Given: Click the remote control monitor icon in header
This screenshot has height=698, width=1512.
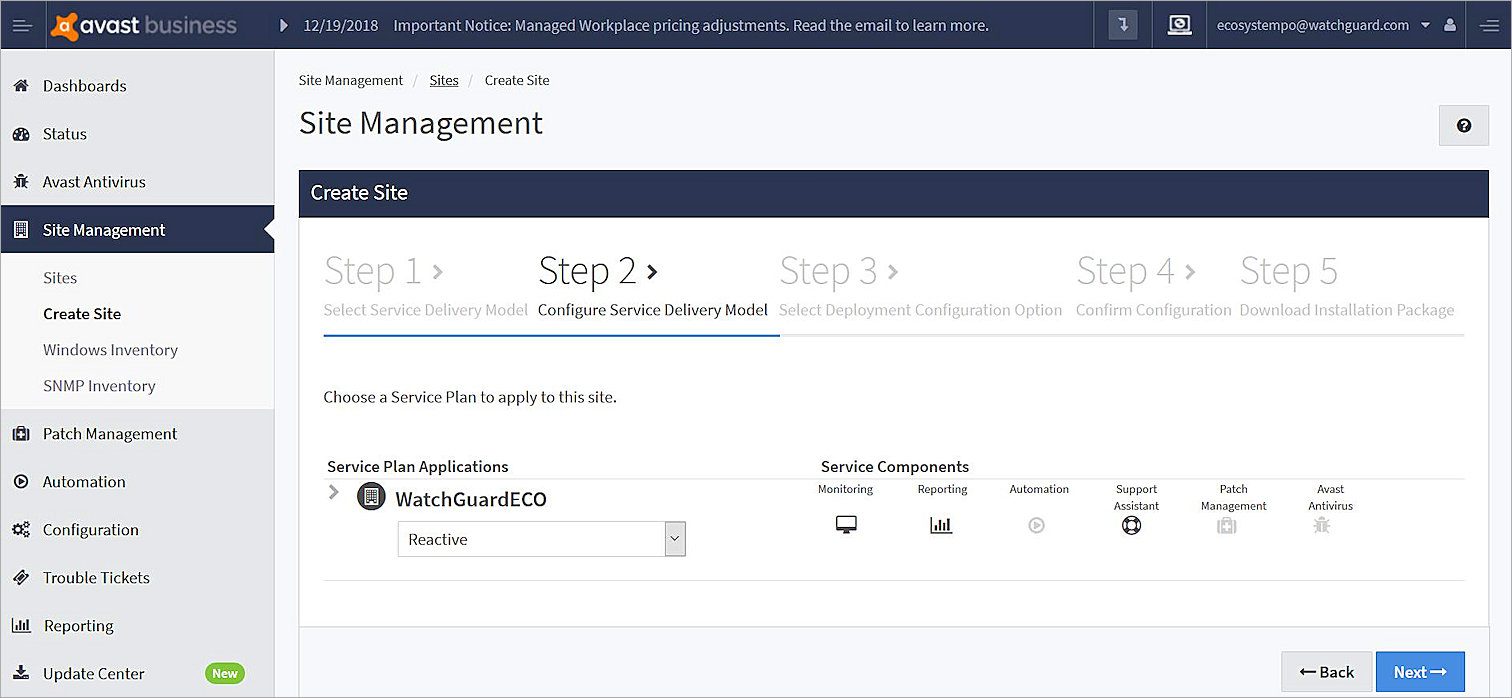Looking at the screenshot, I should (x=1179, y=25).
